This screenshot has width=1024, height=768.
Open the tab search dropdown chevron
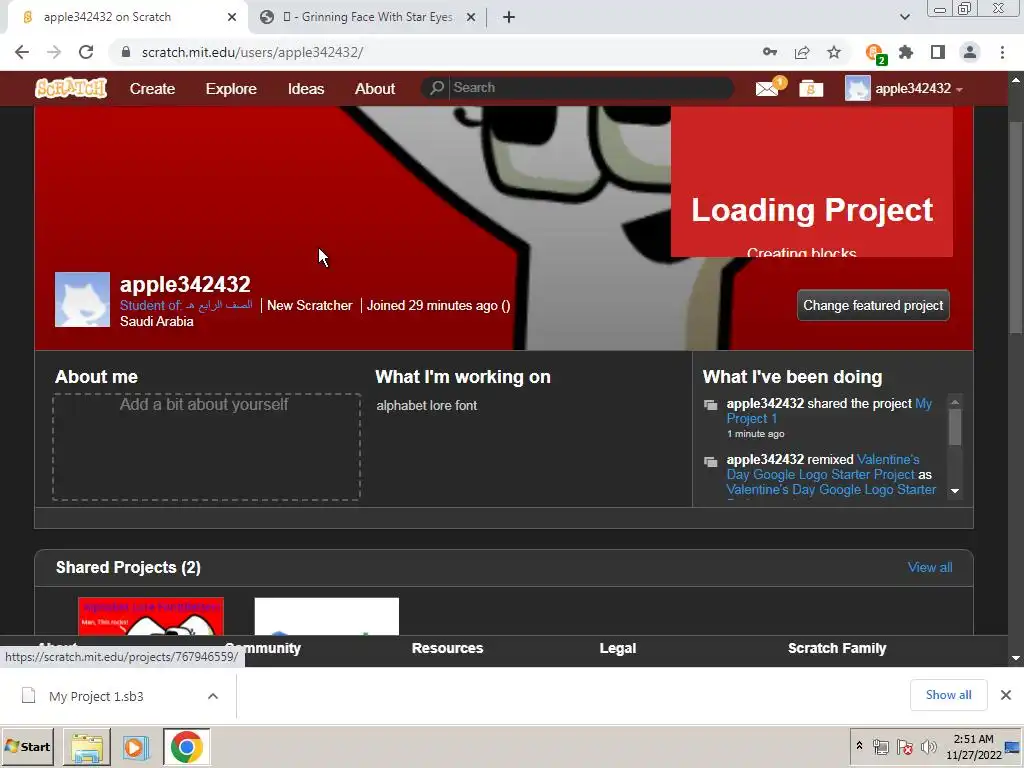tap(904, 17)
